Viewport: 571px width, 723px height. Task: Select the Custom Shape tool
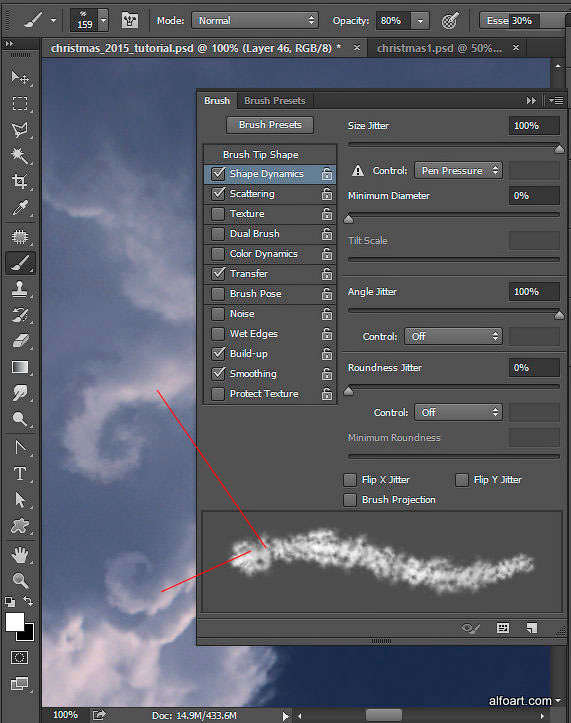point(20,526)
